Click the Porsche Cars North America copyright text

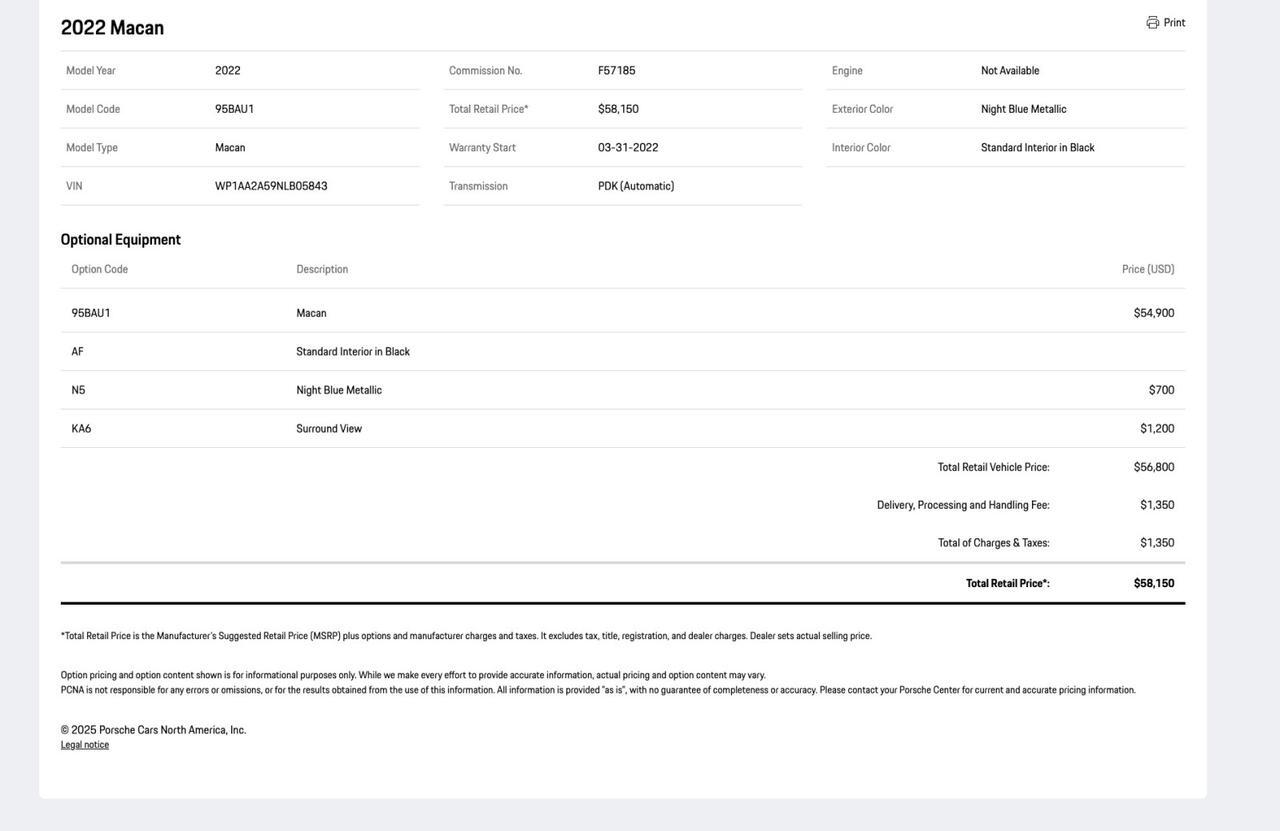pyautogui.click(x=153, y=730)
